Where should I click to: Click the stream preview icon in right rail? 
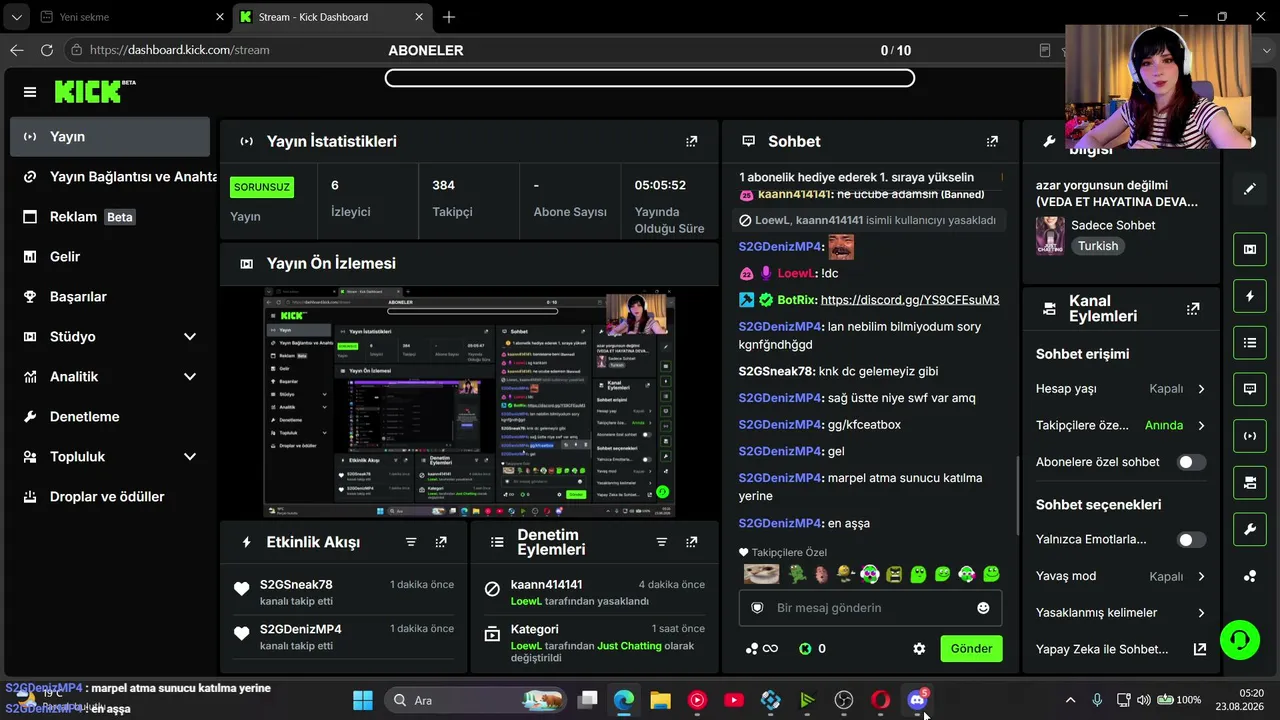coord(1250,249)
